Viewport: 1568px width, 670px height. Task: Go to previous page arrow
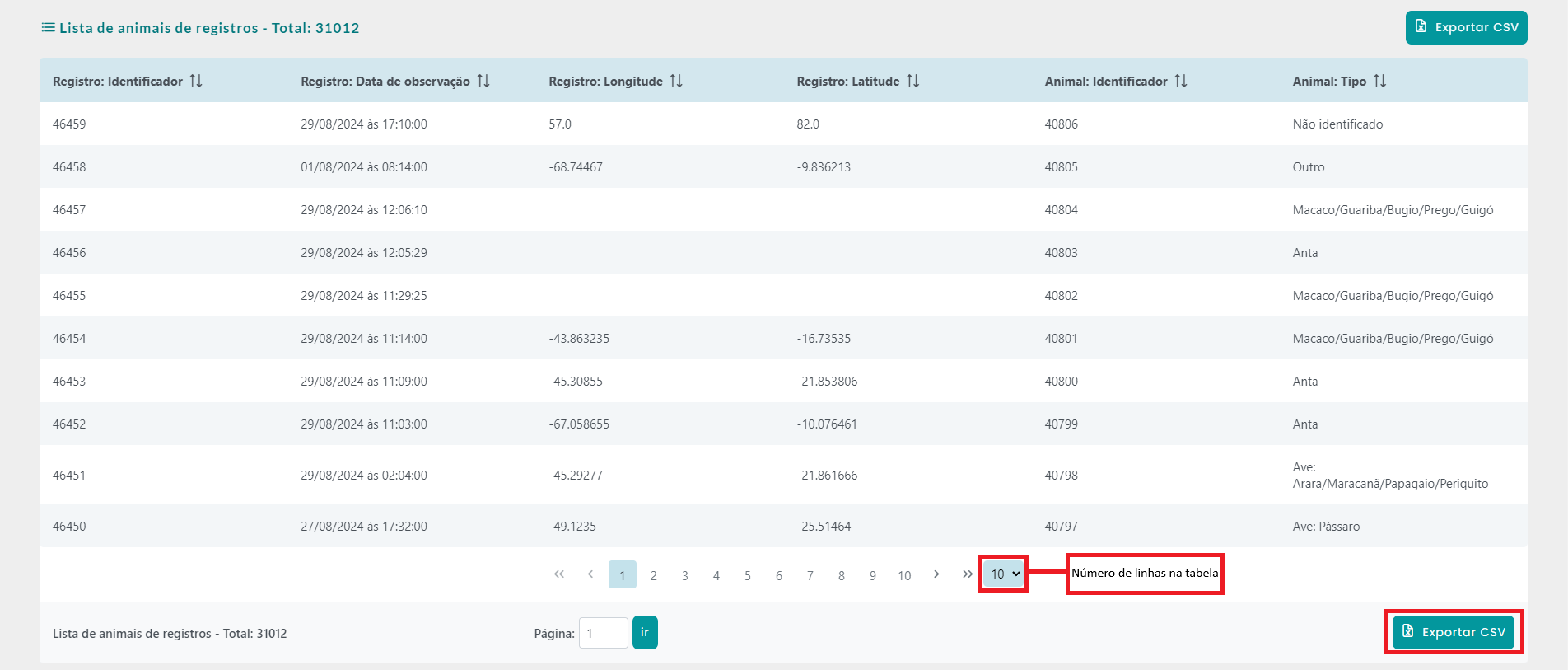click(590, 574)
